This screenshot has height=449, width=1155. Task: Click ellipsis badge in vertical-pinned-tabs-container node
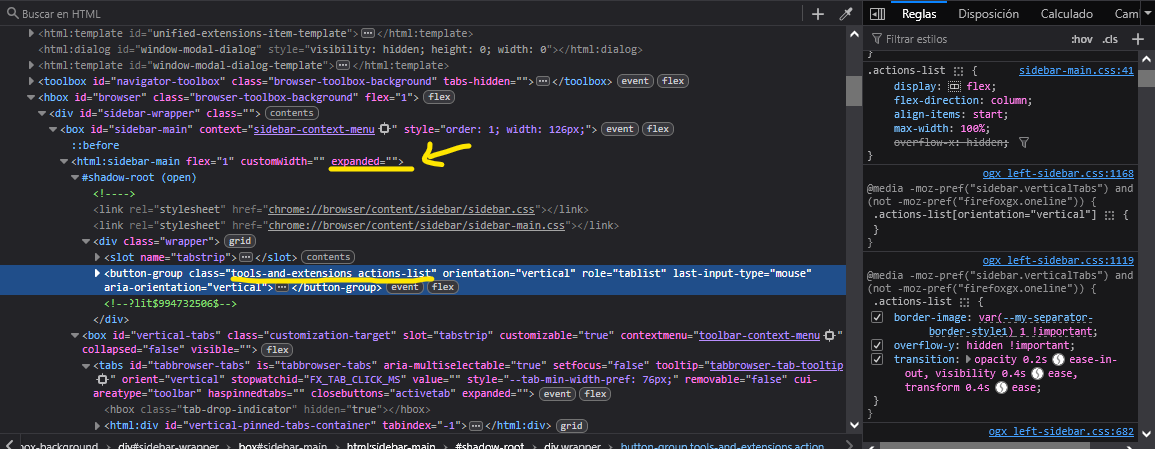pos(476,425)
